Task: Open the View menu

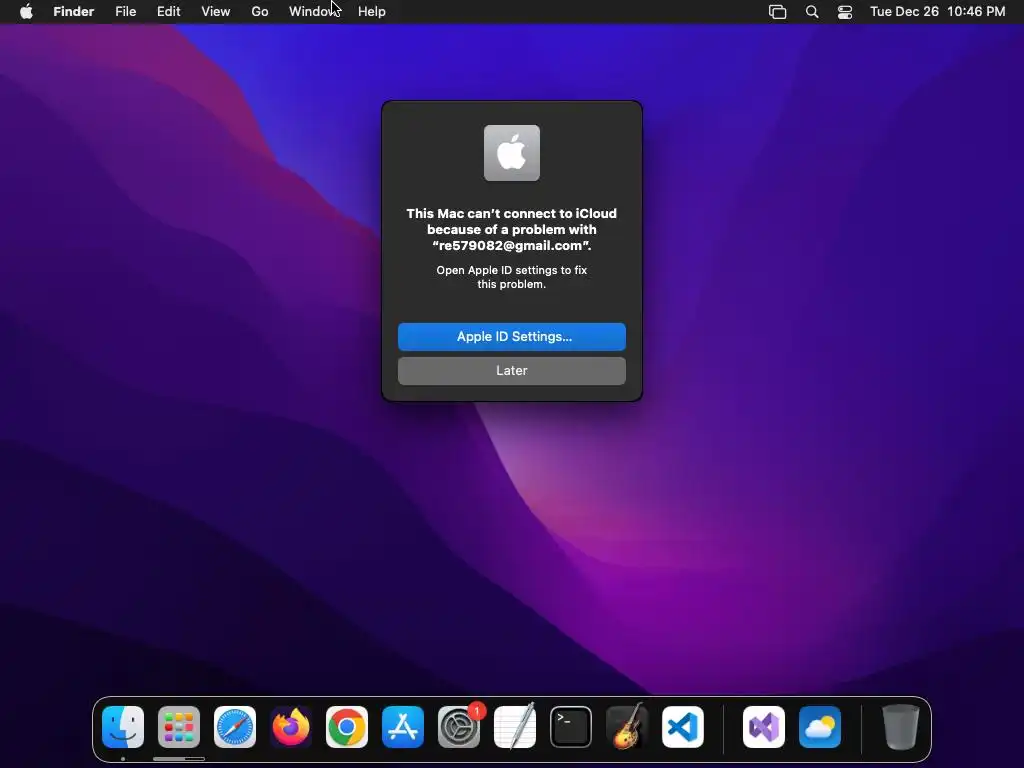Action: (216, 12)
